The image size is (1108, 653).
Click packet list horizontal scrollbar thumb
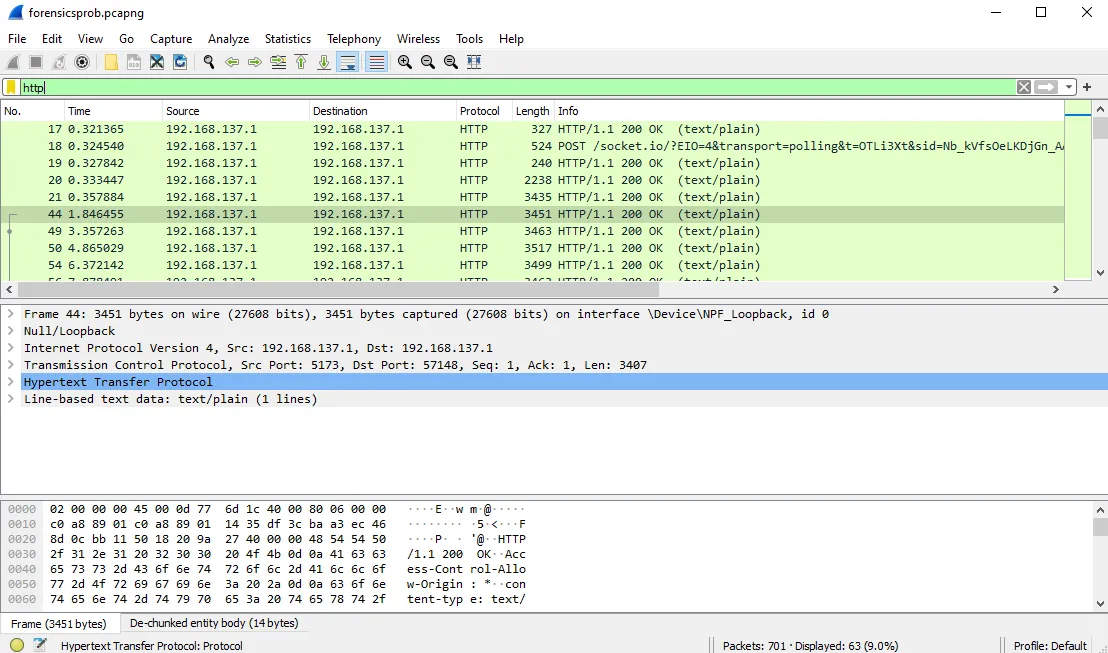338,290
